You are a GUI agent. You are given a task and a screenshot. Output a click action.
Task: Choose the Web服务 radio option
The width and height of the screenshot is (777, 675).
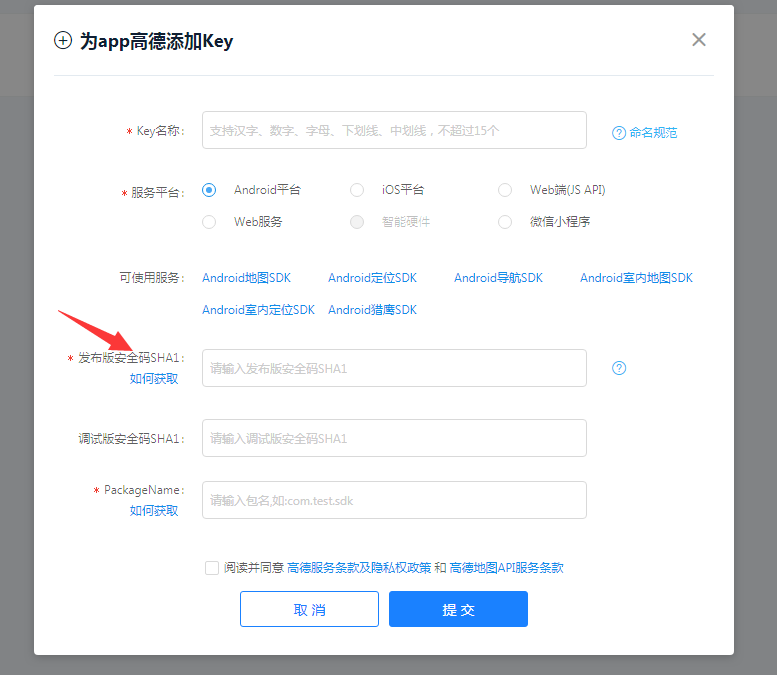tap(209, 222)
